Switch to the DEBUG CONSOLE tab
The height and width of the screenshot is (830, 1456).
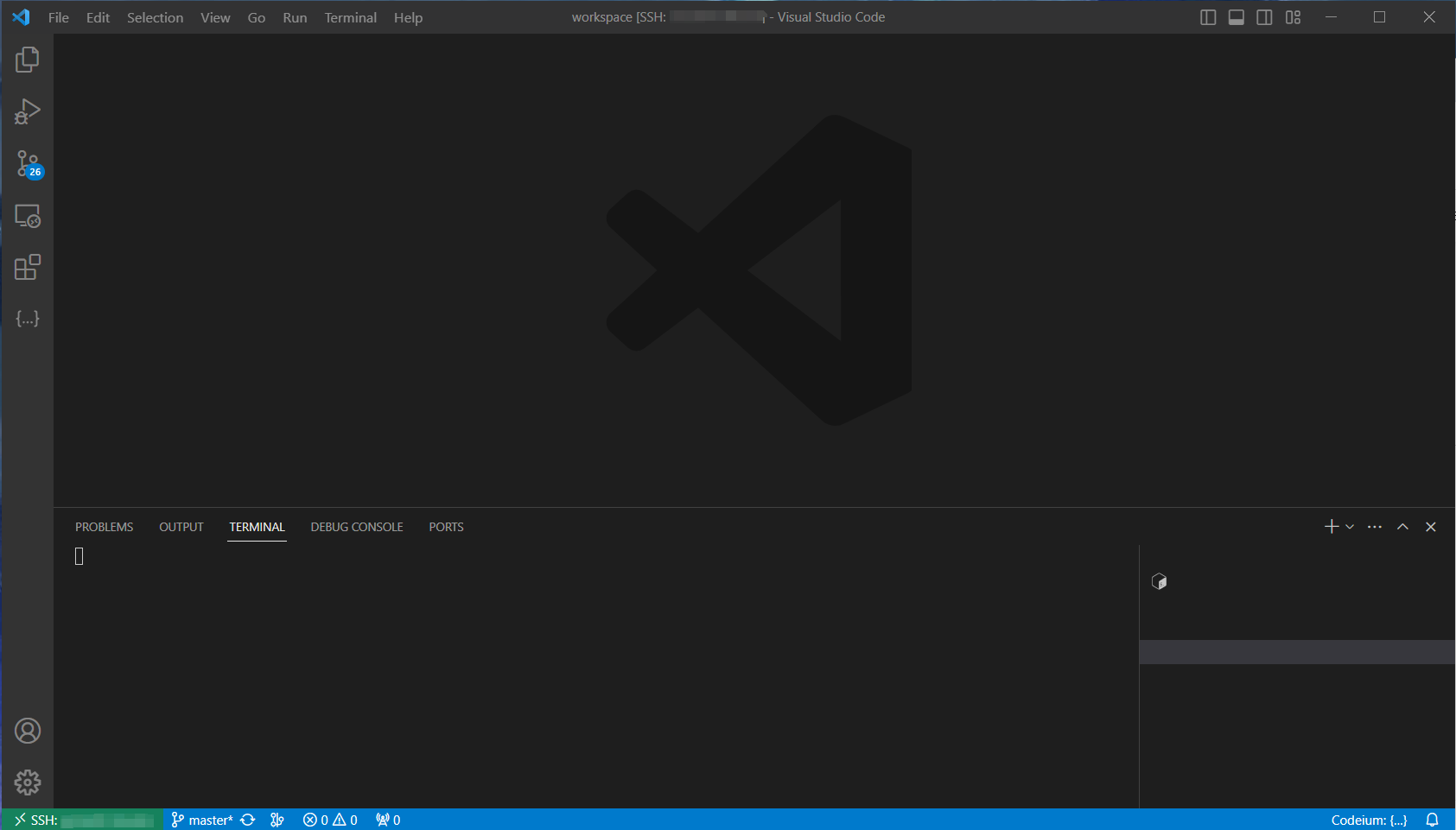tap(357, 527)
